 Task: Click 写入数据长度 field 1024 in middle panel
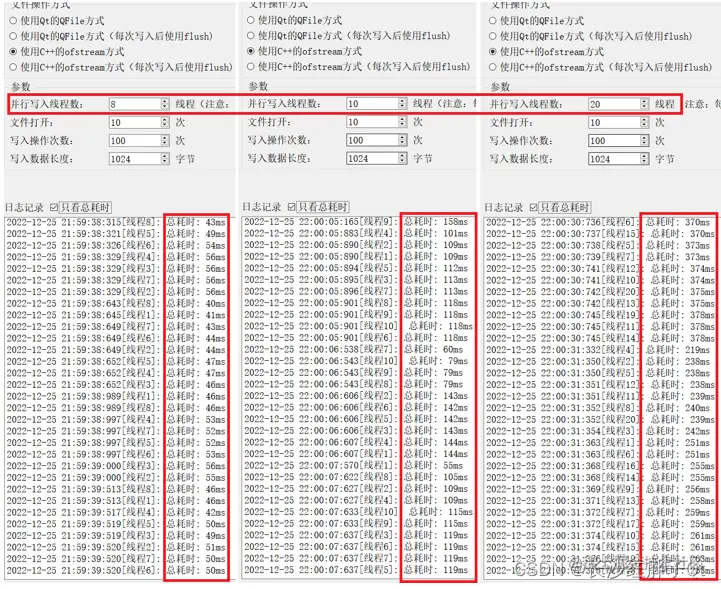377,159
